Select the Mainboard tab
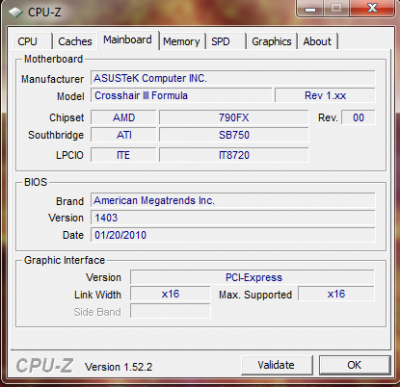Image resolution: width=400 pixels, height=387 pixels. [x=128, y=40]
